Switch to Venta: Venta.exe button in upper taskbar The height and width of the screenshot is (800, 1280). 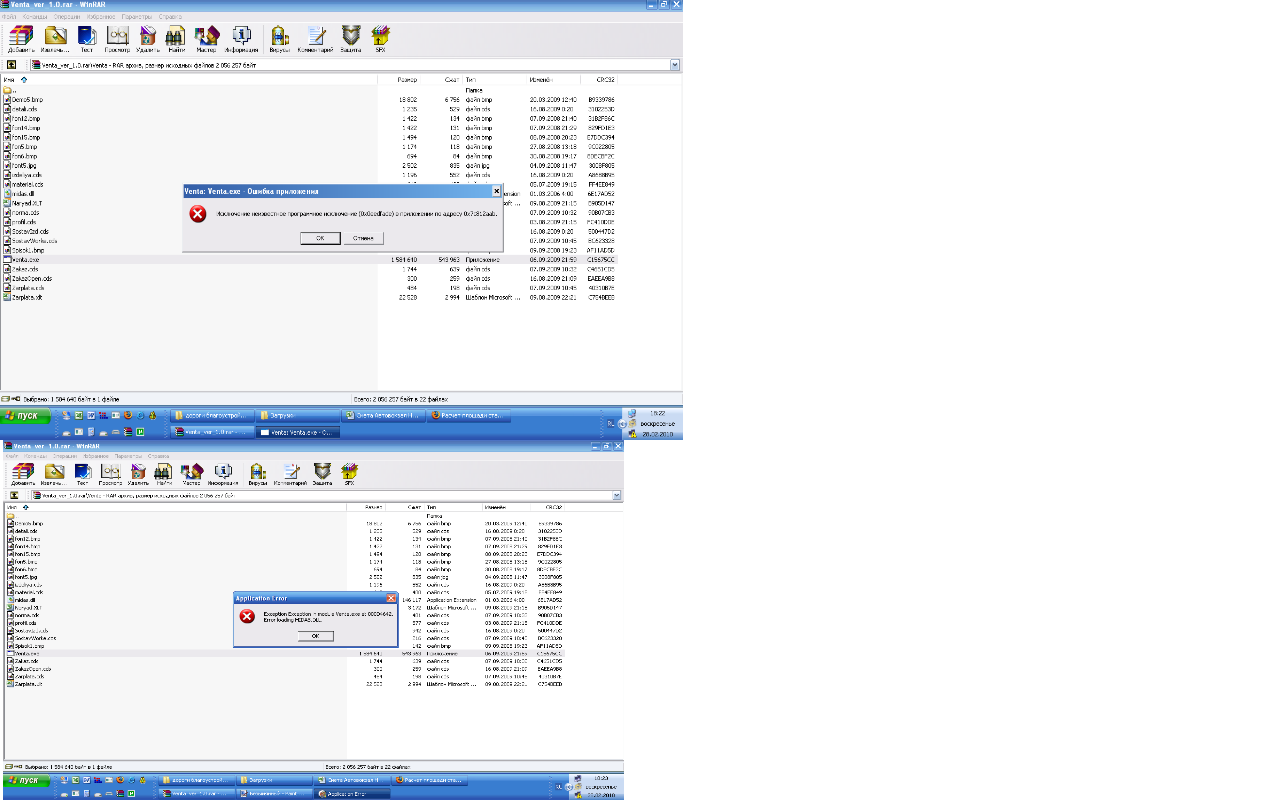click(x=297, y=432)
